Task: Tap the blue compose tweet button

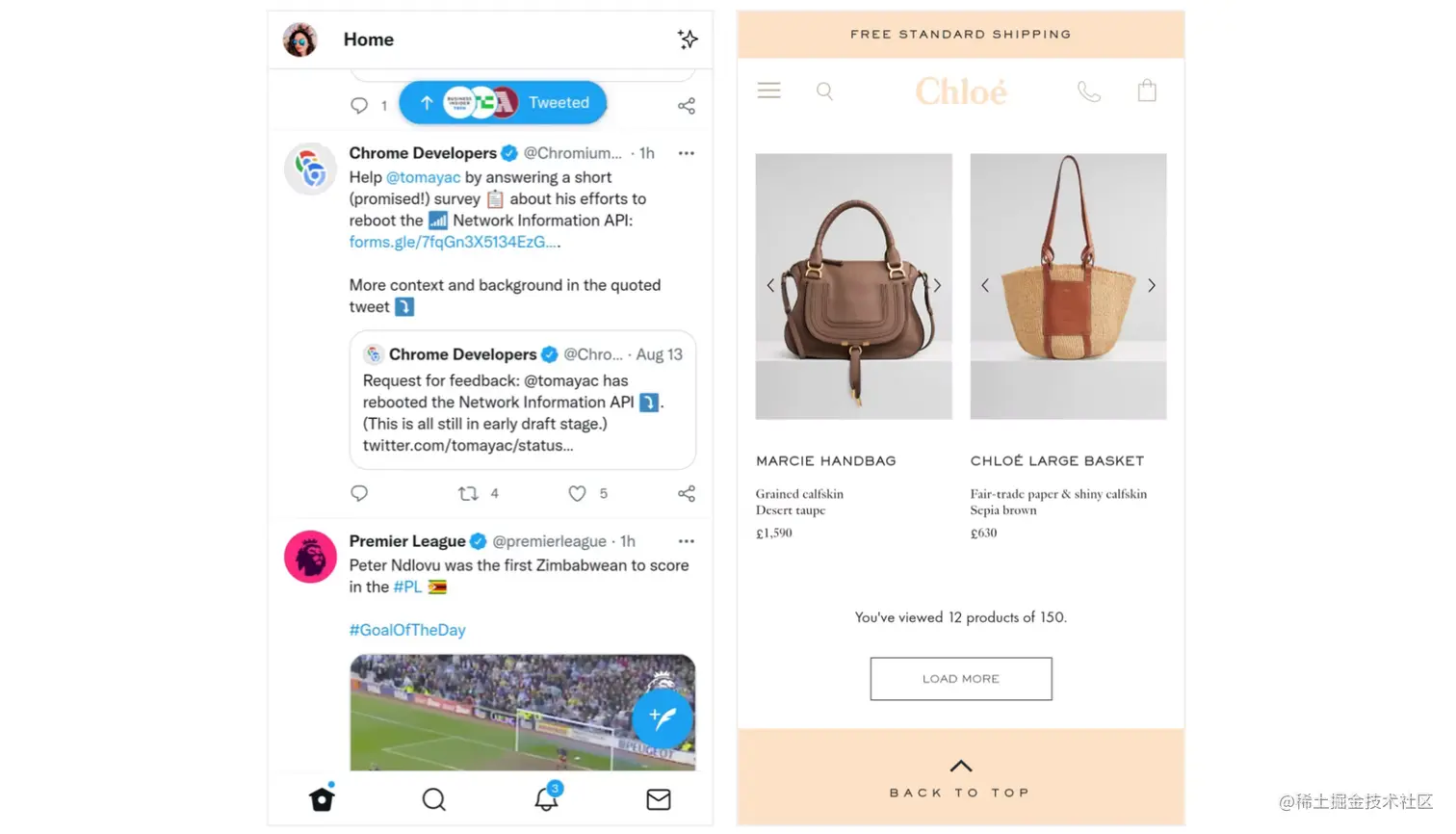Action: click(x=663, y=717)
